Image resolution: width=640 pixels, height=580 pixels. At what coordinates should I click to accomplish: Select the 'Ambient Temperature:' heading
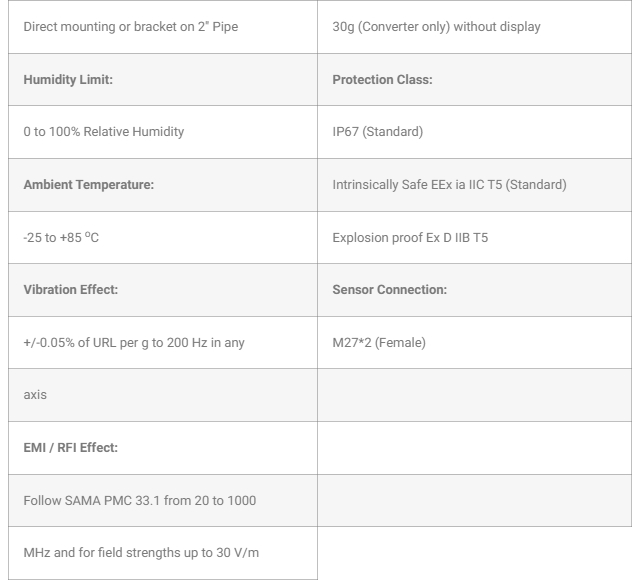[x=89, y=185]
